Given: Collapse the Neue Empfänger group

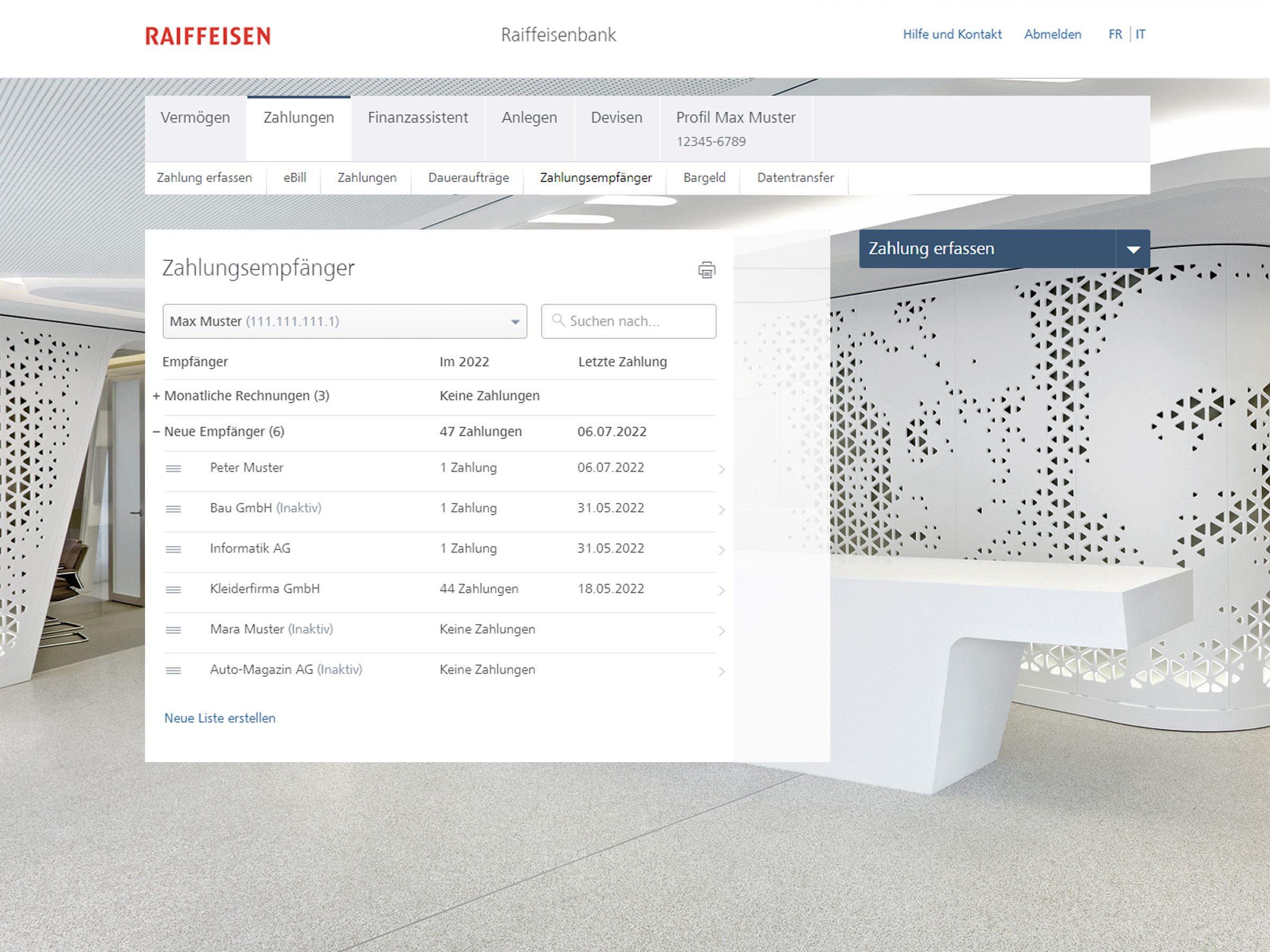Looking at the screenshot, I should pyautogui.click(x=156, y=432).
